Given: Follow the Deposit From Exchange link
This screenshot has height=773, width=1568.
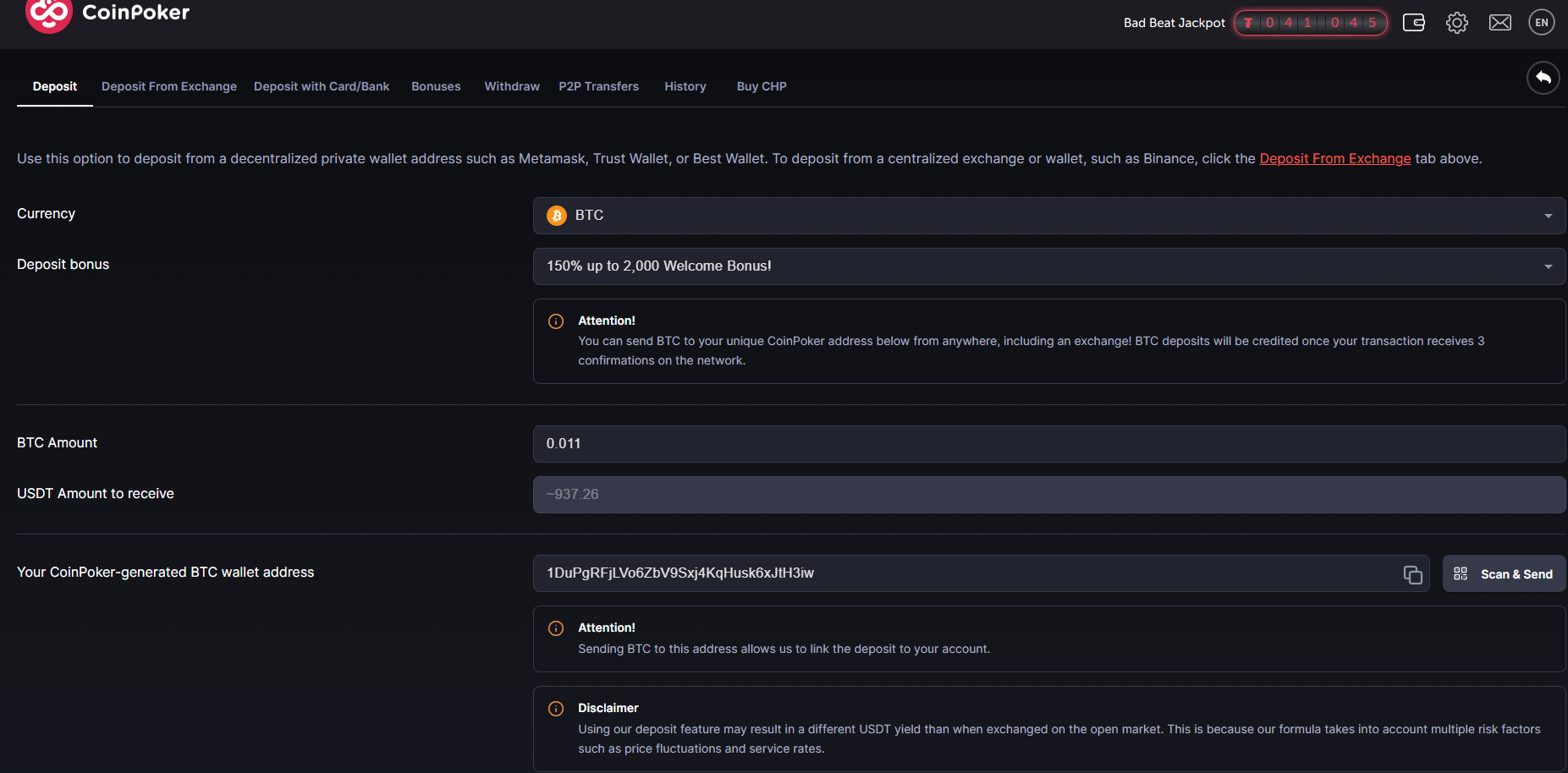Looking at the screenshot, I should [1334, 158].
